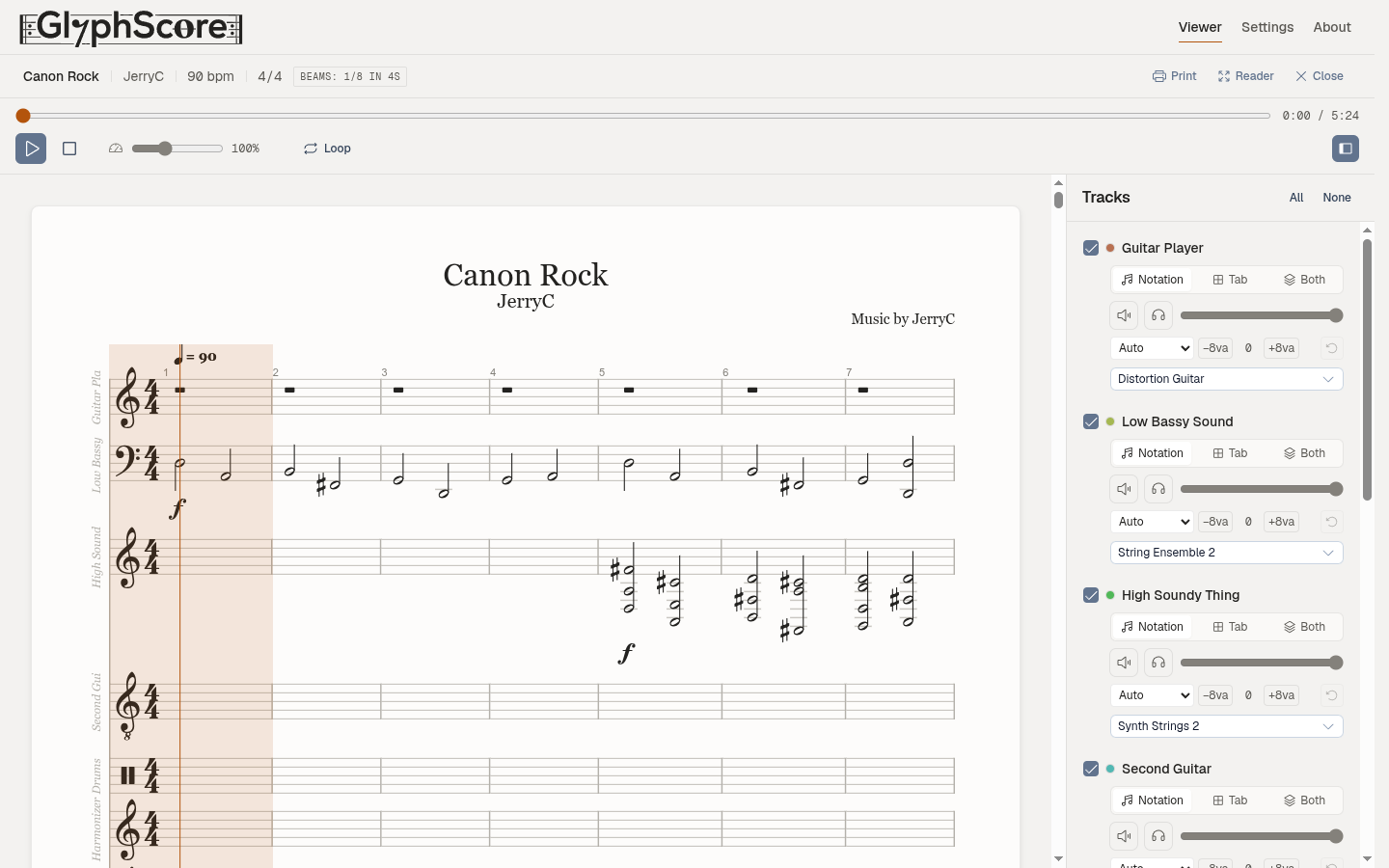This screenshot has height=868, width=1389.
Task: Uncheck the High Soundy Thing track checkbox
Action: tap(1091, 595)
